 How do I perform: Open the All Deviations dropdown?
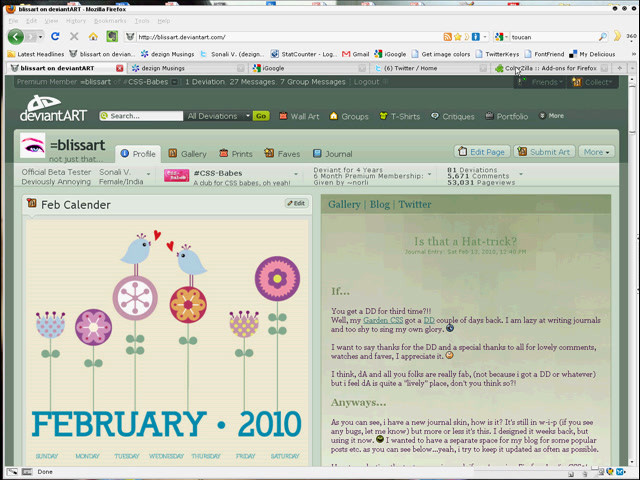(x=218, y=116)
